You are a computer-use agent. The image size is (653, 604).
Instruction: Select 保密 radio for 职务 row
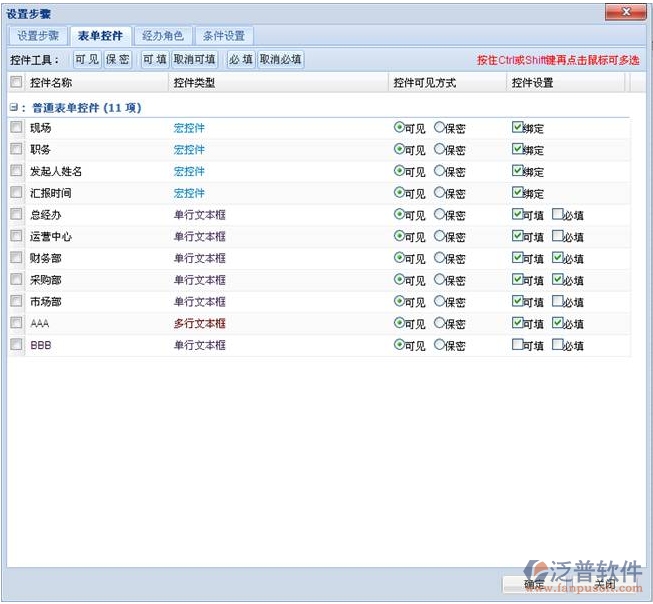[x=439, y=149]
